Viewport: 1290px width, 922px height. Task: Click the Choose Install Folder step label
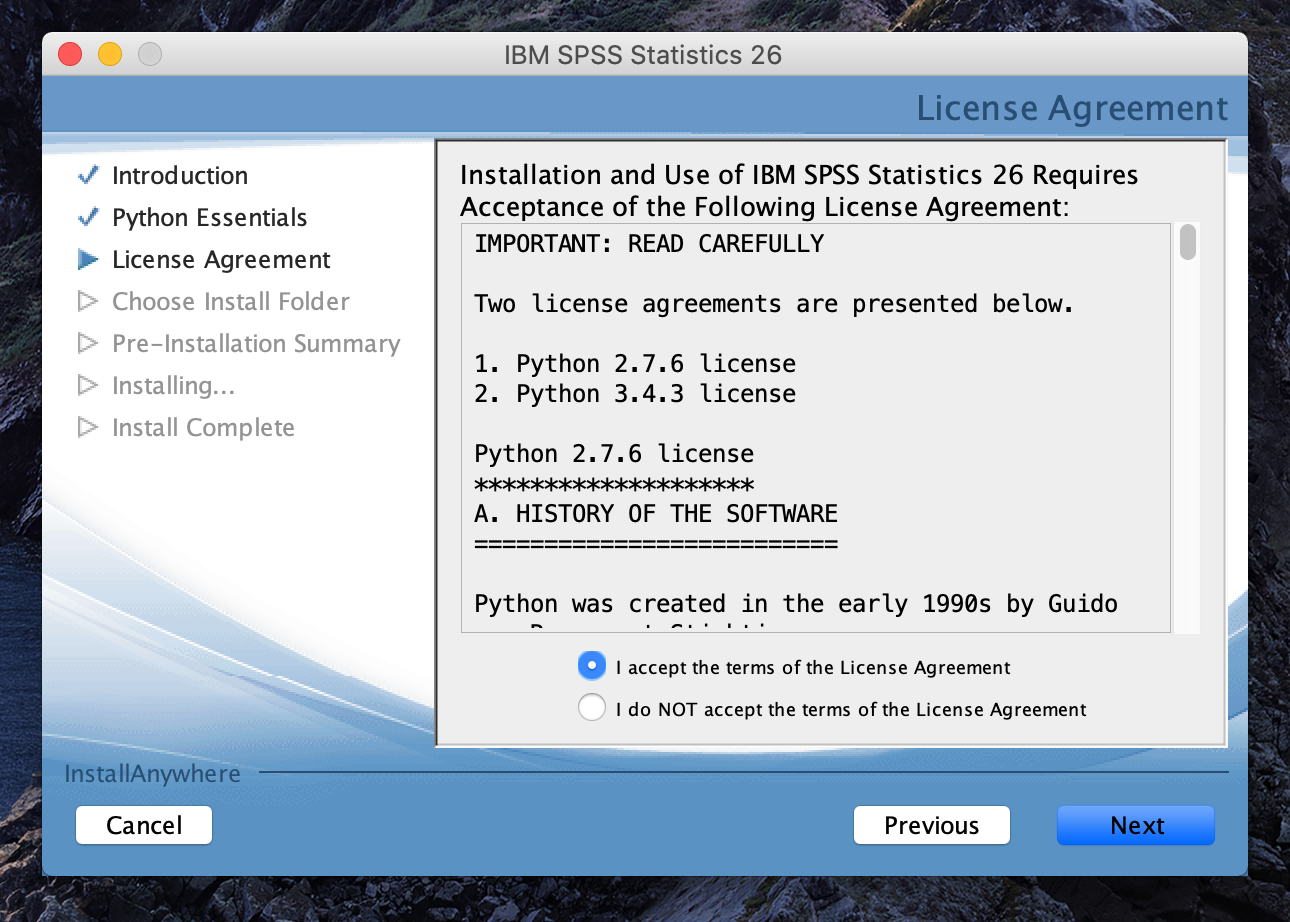[231, 302]
